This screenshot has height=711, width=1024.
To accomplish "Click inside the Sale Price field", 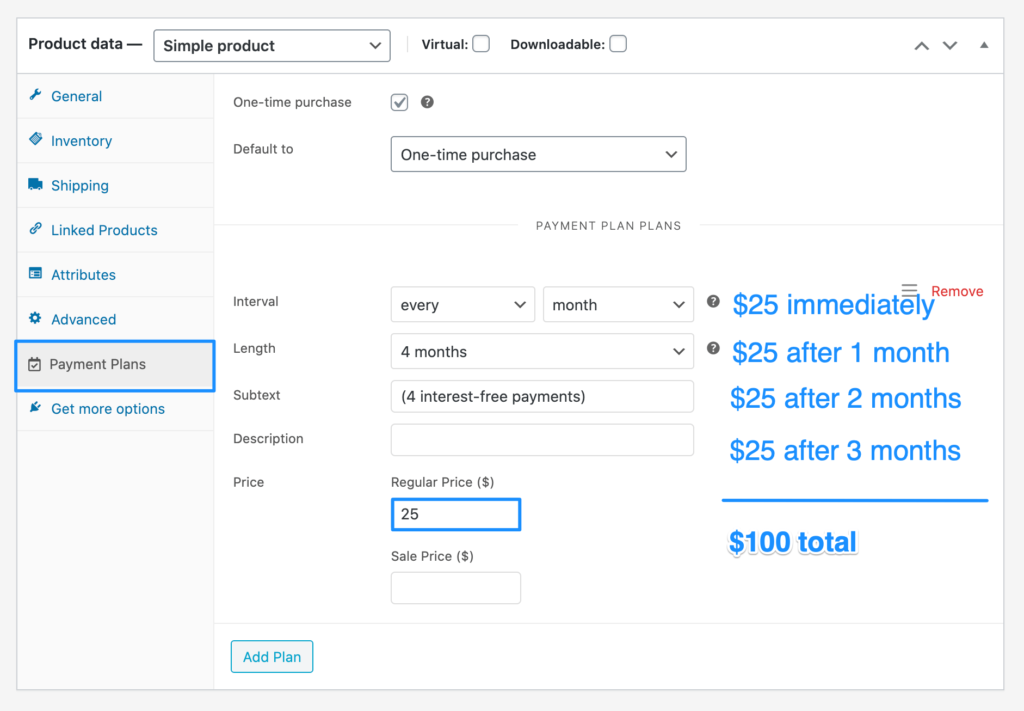I will 455,588.
